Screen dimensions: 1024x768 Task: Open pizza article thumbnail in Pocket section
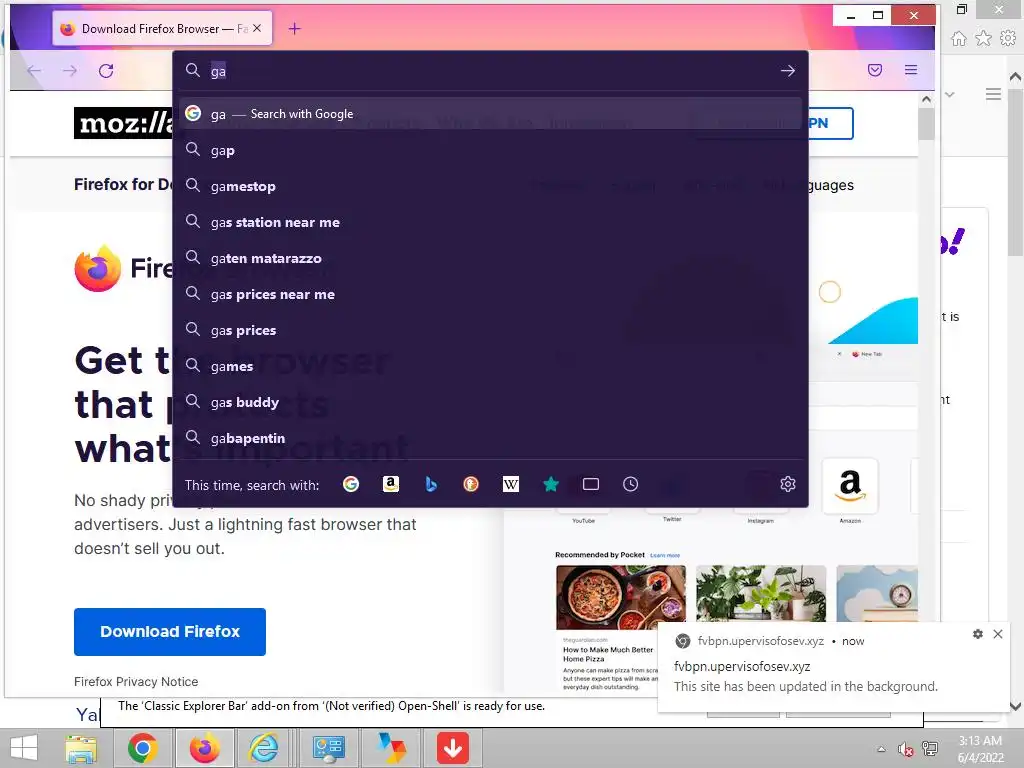[x=620, y=598]
